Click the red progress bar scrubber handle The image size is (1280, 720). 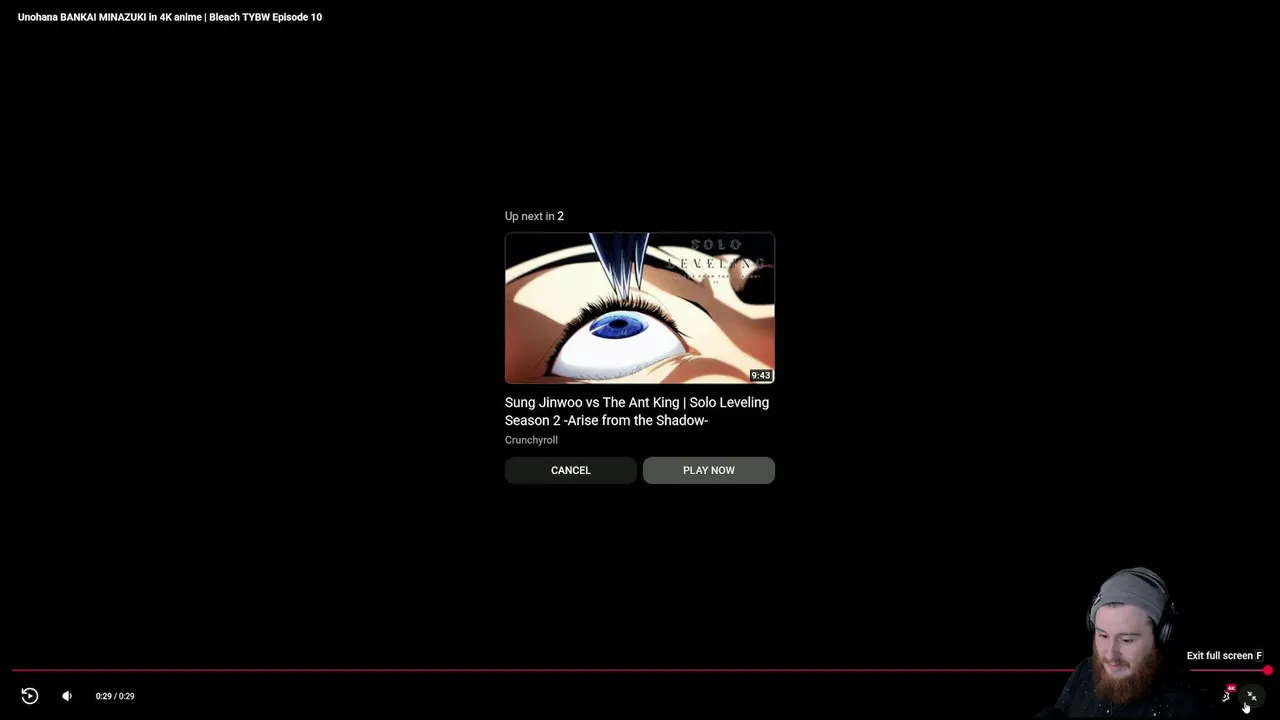(1268, 671)
